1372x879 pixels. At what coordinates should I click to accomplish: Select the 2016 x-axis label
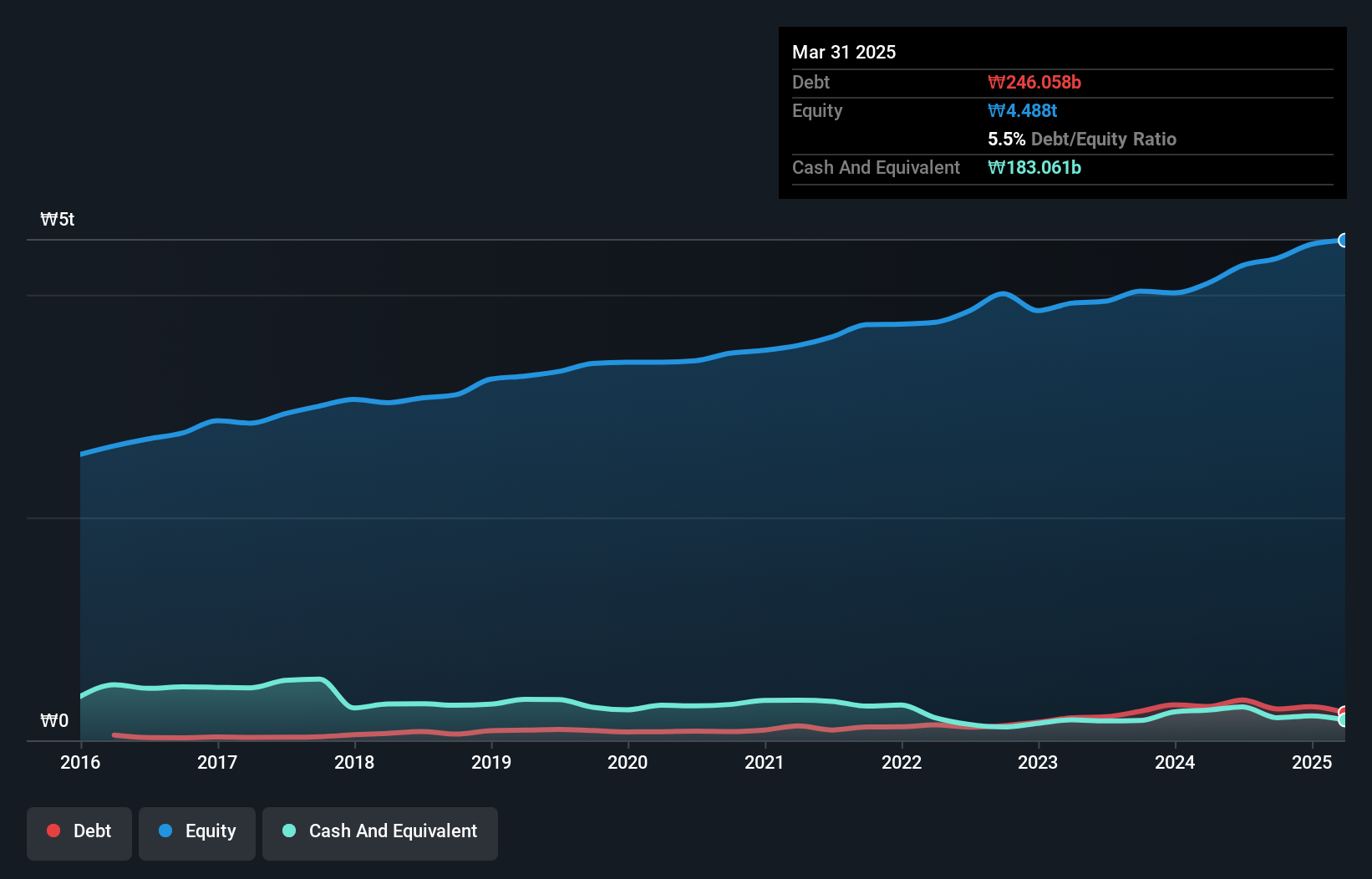[x=80, y=762]
